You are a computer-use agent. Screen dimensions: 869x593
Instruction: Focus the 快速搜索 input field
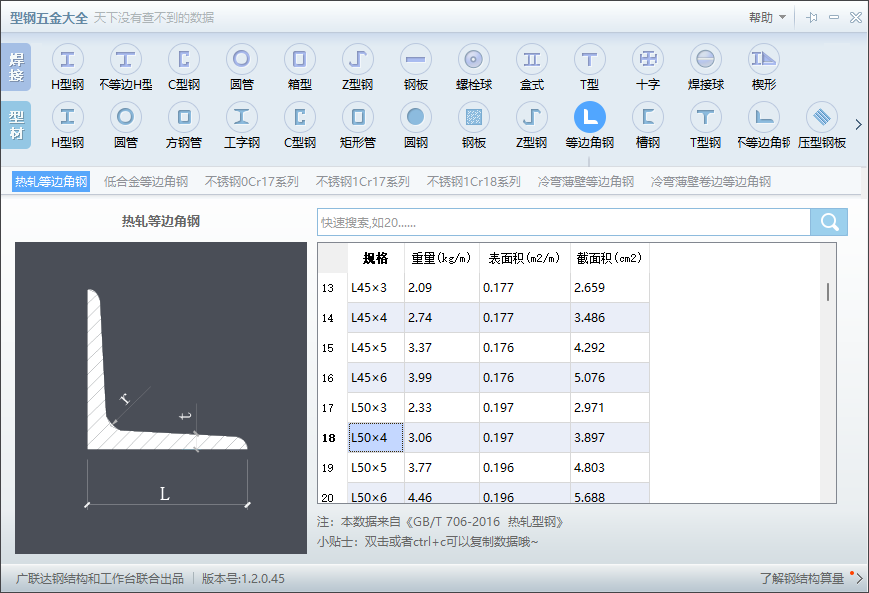[564, 222]
